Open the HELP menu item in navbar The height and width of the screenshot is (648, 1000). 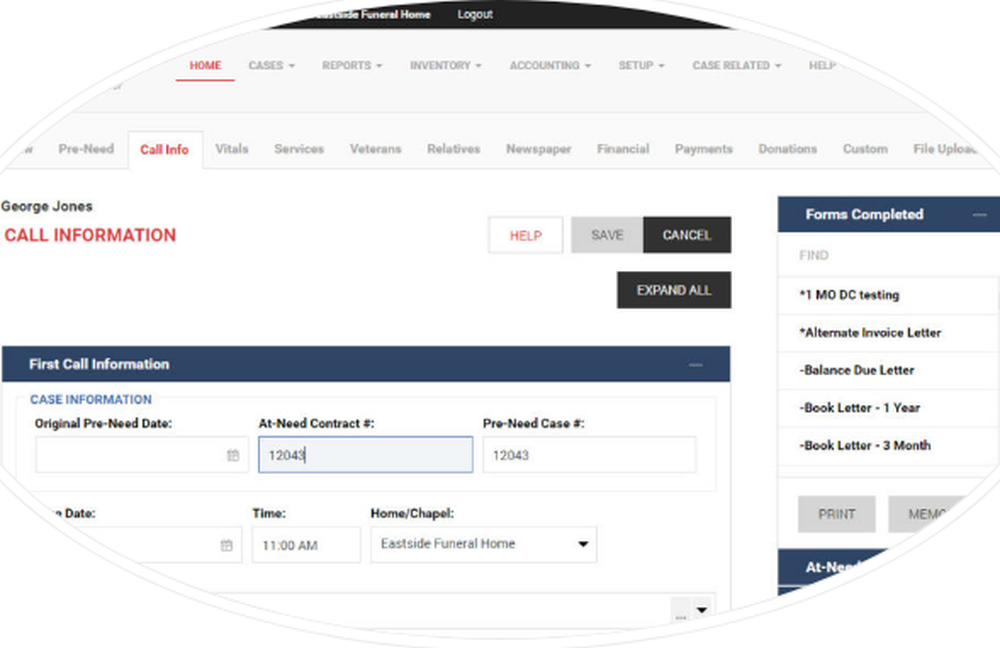[821, 66]
